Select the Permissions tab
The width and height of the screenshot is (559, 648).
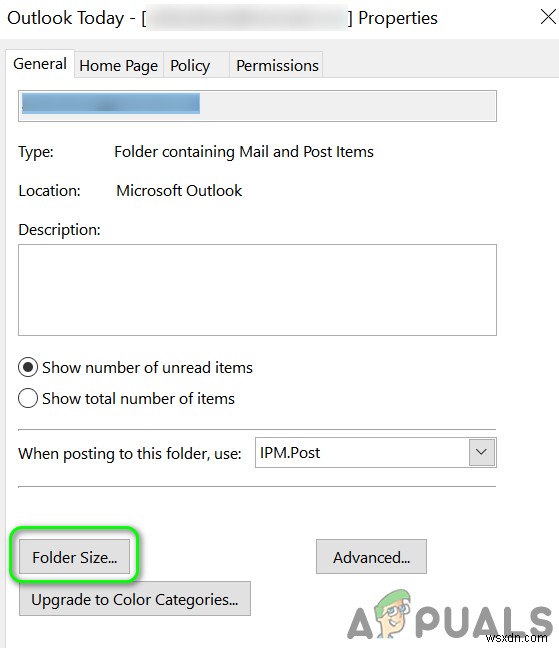276,65
